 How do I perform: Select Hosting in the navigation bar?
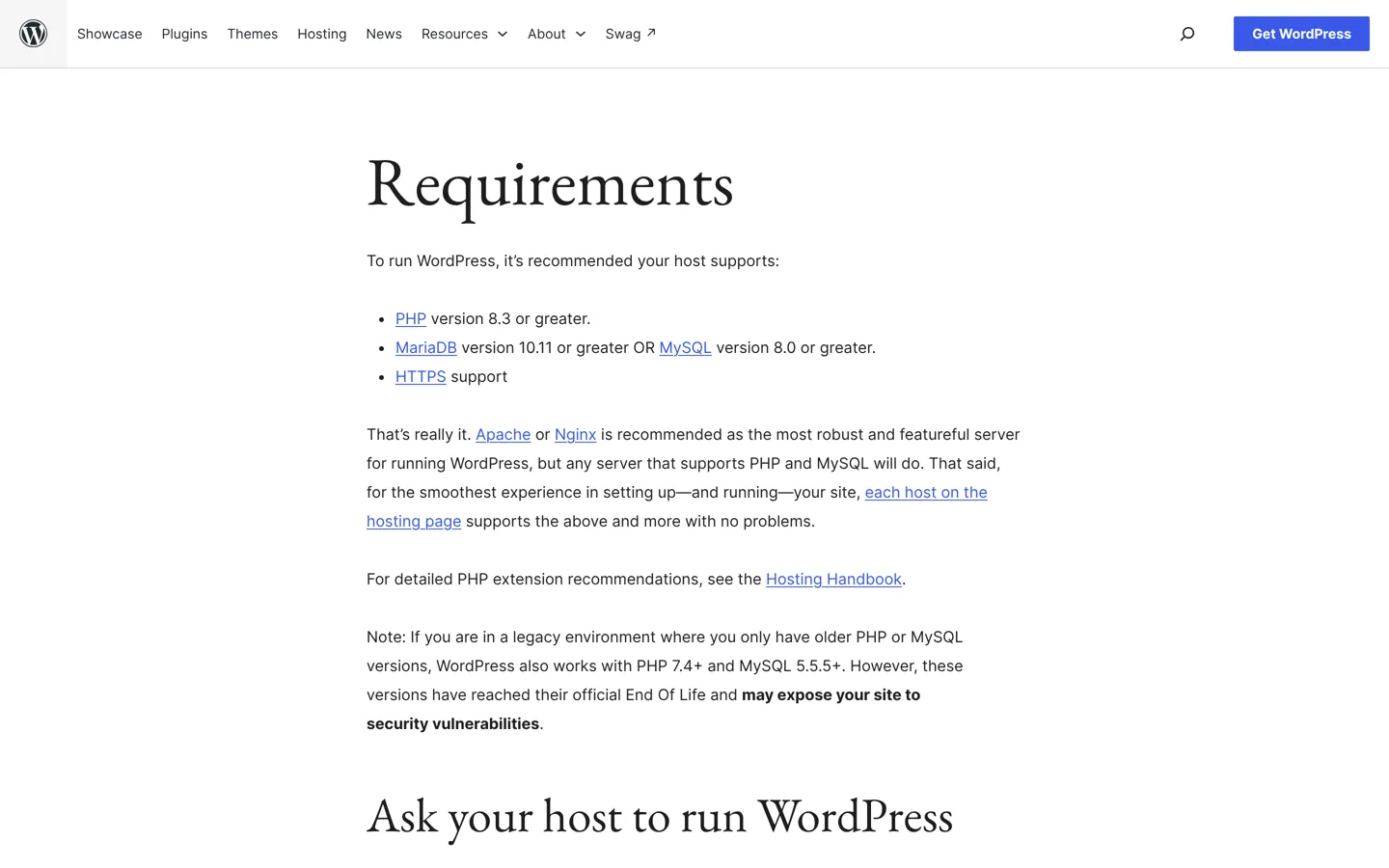[322, 34]
